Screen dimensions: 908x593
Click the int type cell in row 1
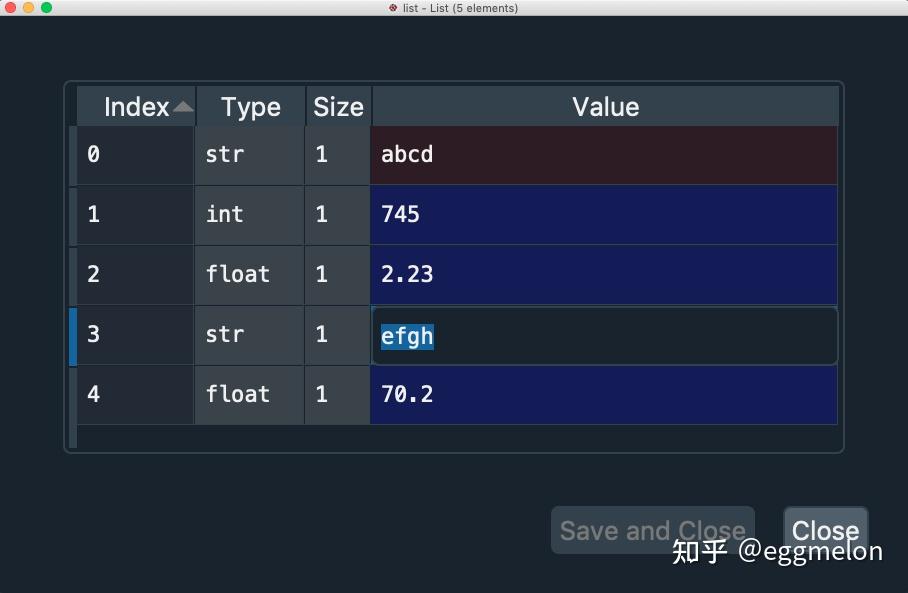[250, 215]
